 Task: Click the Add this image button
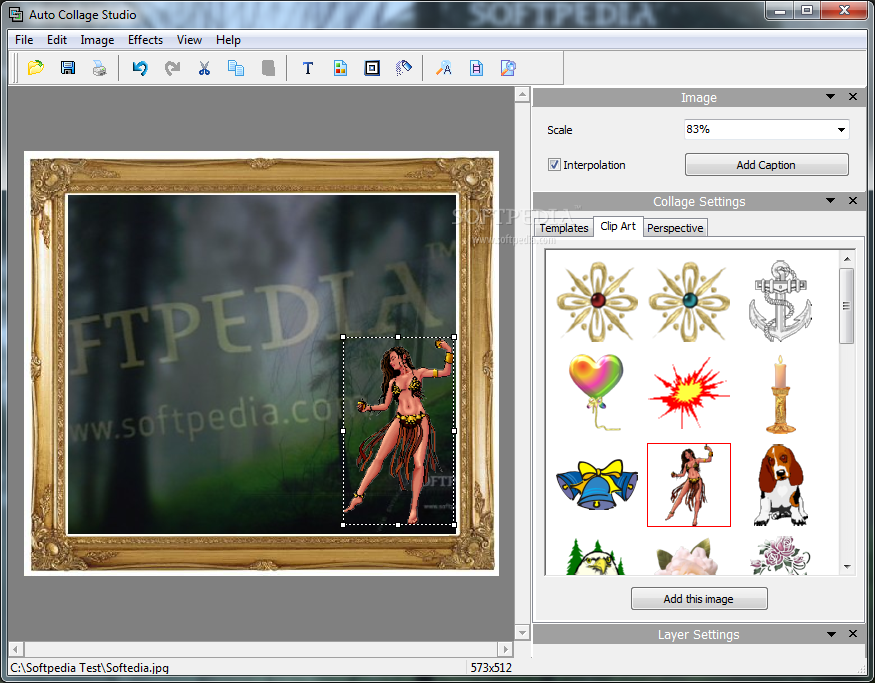699,599
